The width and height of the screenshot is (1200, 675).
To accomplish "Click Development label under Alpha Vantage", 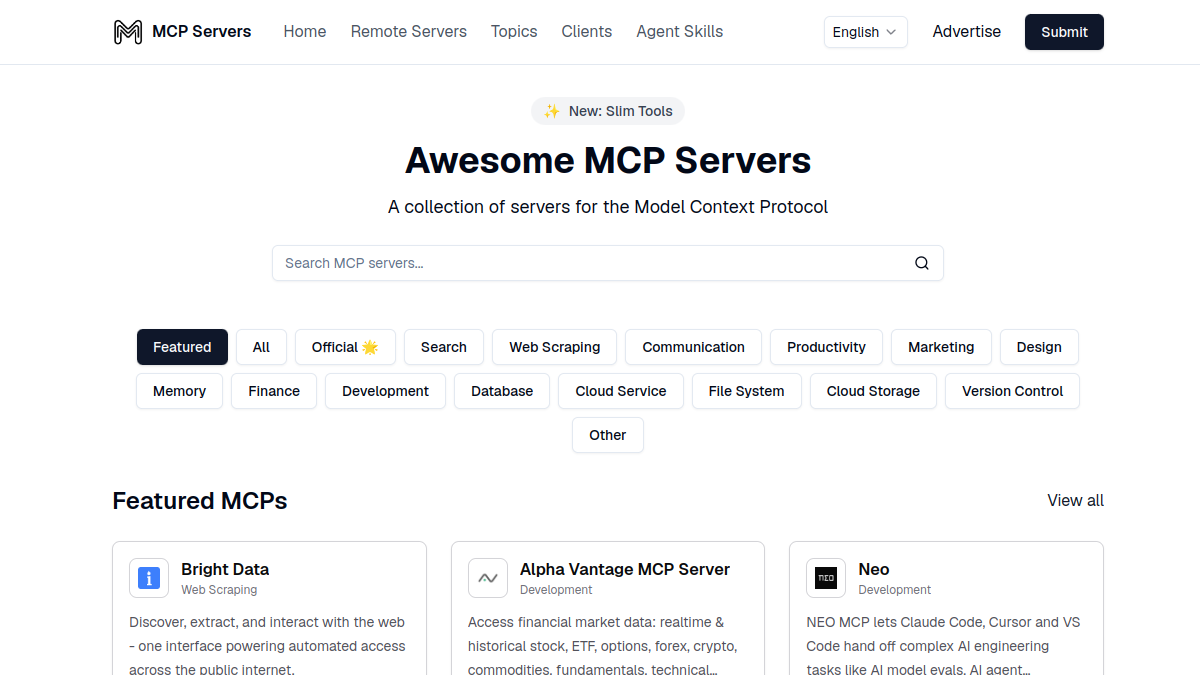I will [556, 590].
